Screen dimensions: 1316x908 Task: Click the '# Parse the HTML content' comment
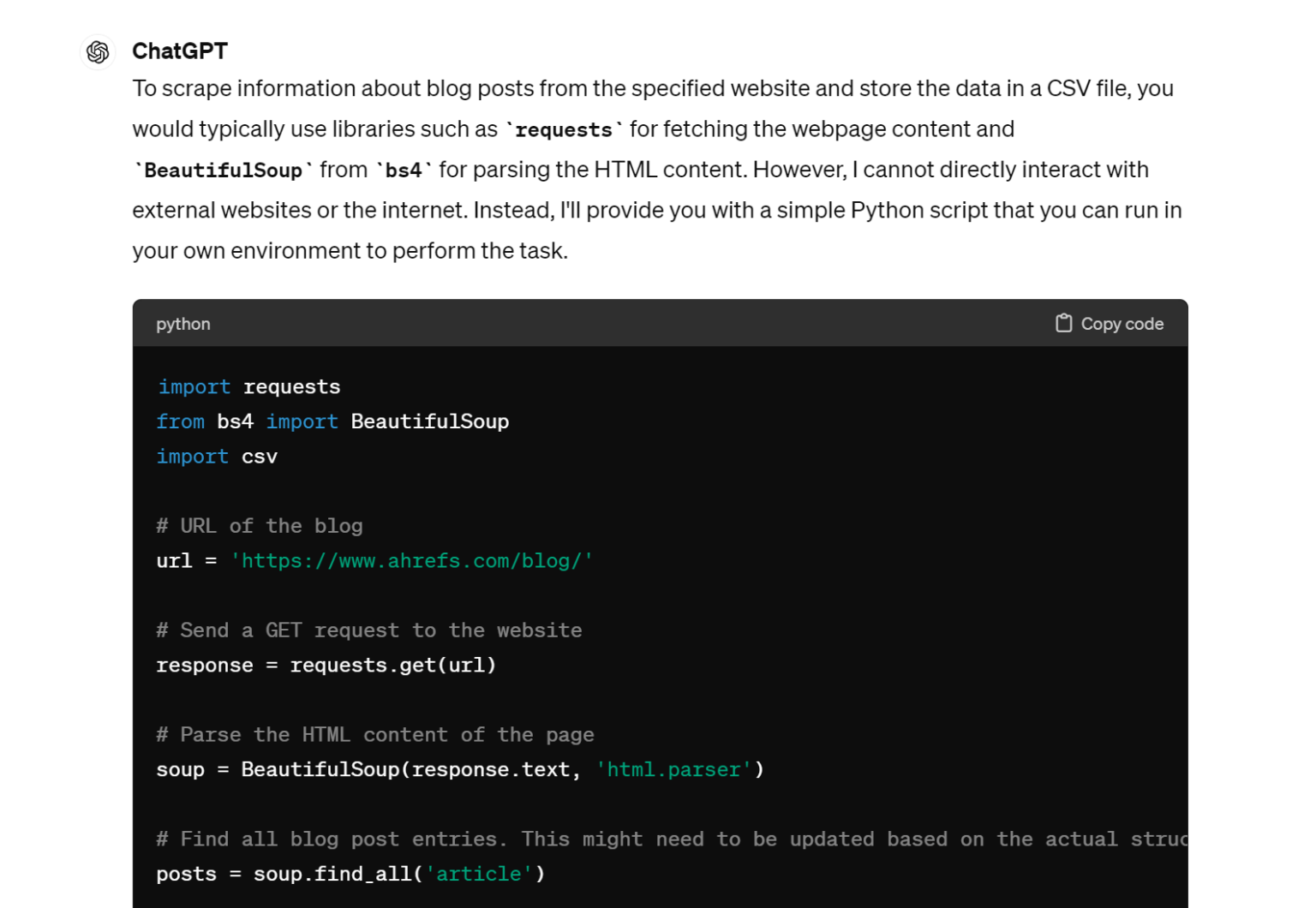pyautogui.click(x=375, y=735)
